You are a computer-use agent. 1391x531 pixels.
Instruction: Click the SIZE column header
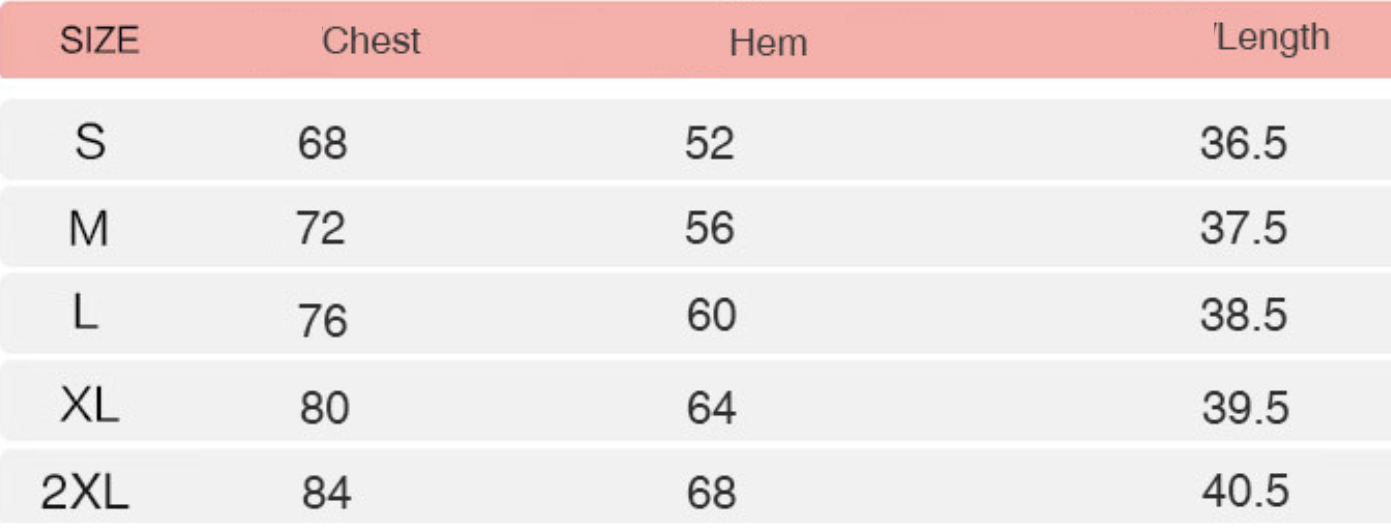99,41
